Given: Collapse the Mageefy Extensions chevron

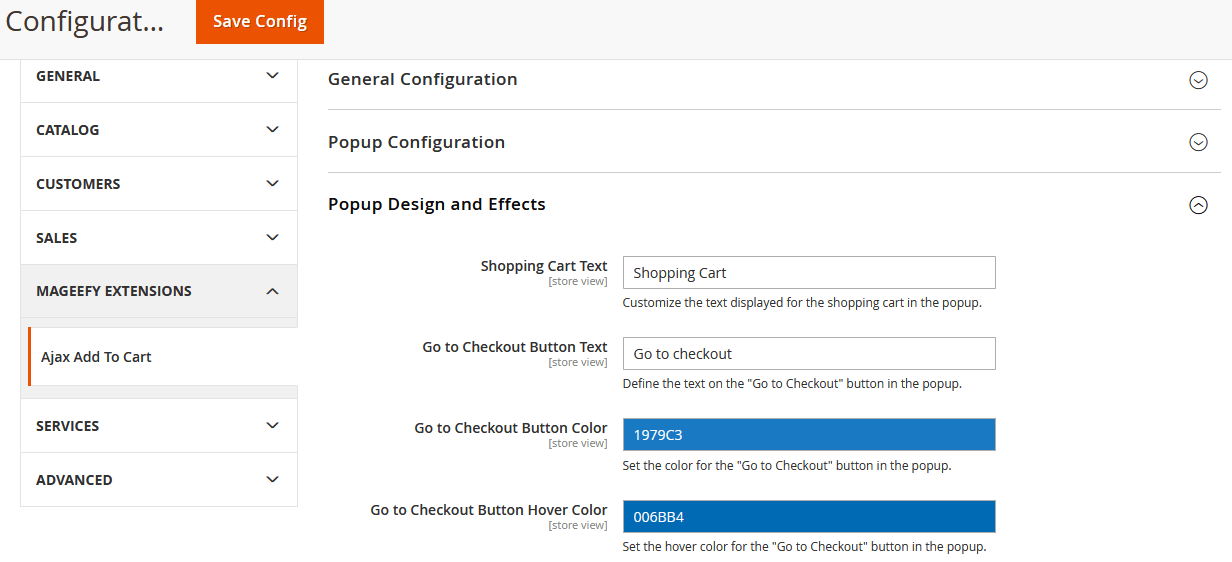Looking at the screenshot, I should click(x=272, y=291).
